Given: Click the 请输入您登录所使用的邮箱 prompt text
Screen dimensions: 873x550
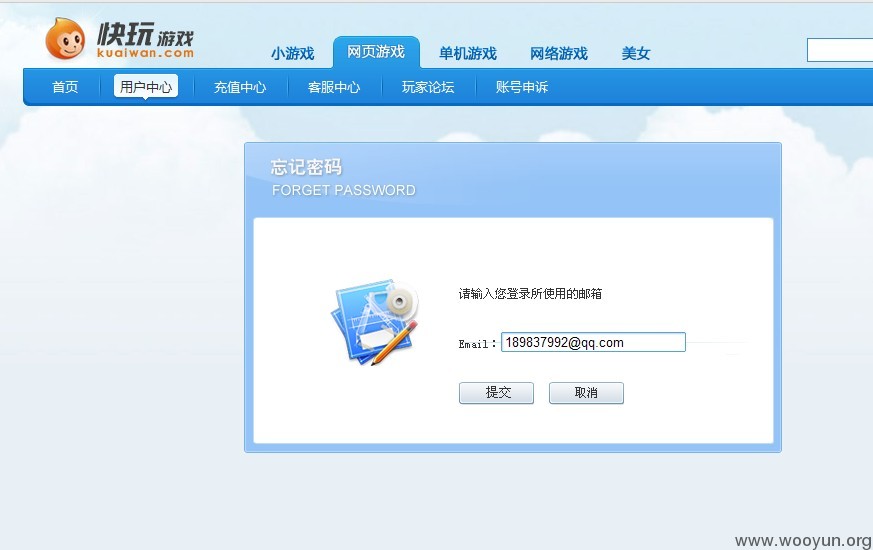Looking at the screenshot, I should point(530,293).
